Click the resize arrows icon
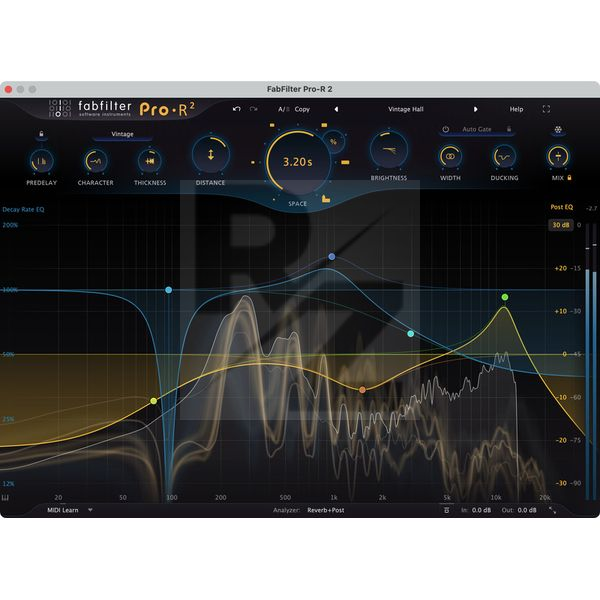 [553, 510]
